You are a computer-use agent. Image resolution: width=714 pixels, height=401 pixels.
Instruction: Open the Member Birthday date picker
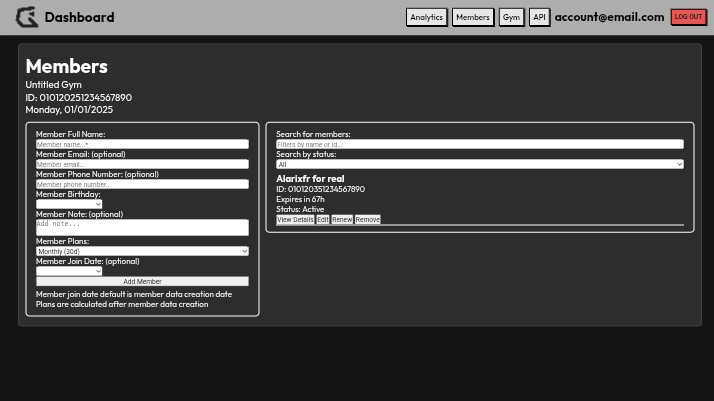coord(69,204)
